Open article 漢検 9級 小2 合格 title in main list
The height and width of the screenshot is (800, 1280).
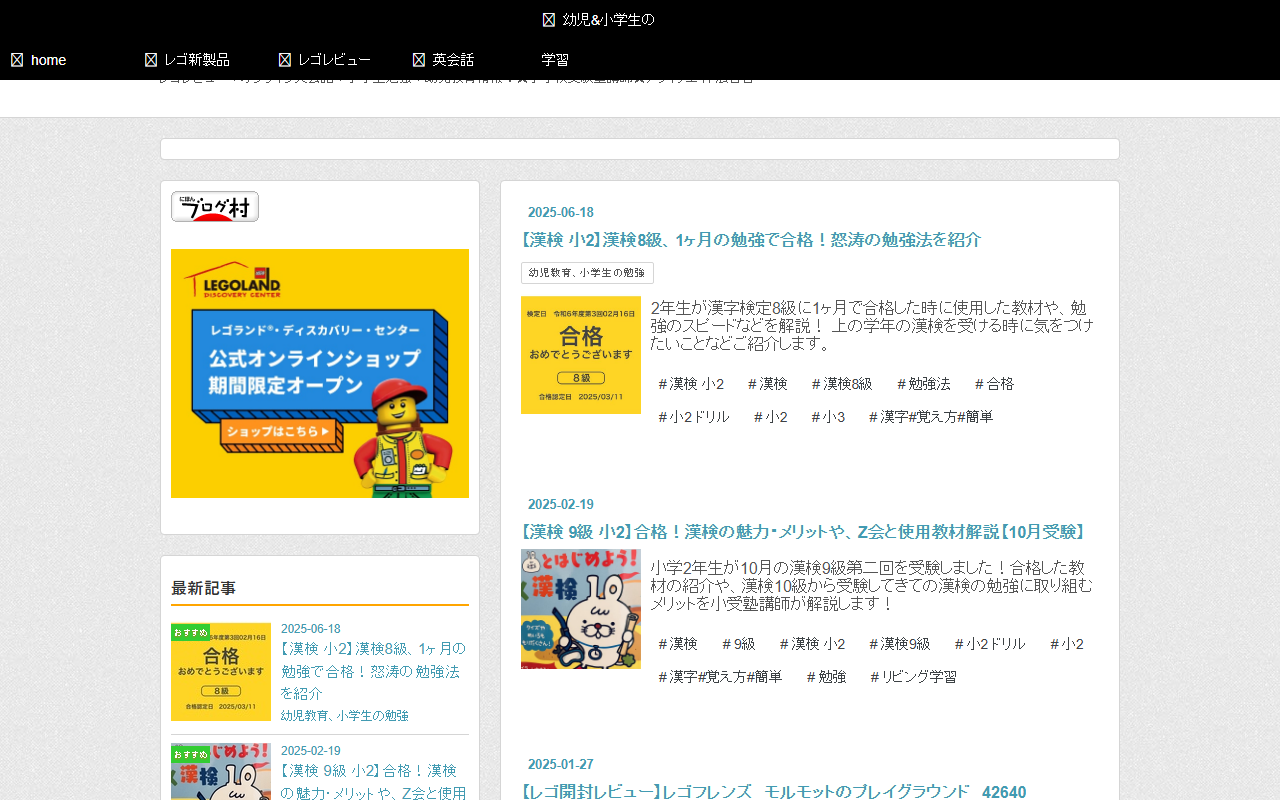click(x=805, y=532)
